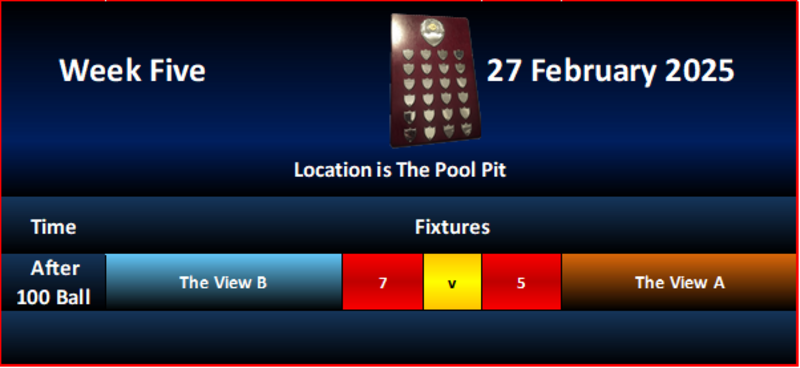This screenshot has height=368, width=800.
Task: Click the word Five in the heading
Action: coord(177,70)
